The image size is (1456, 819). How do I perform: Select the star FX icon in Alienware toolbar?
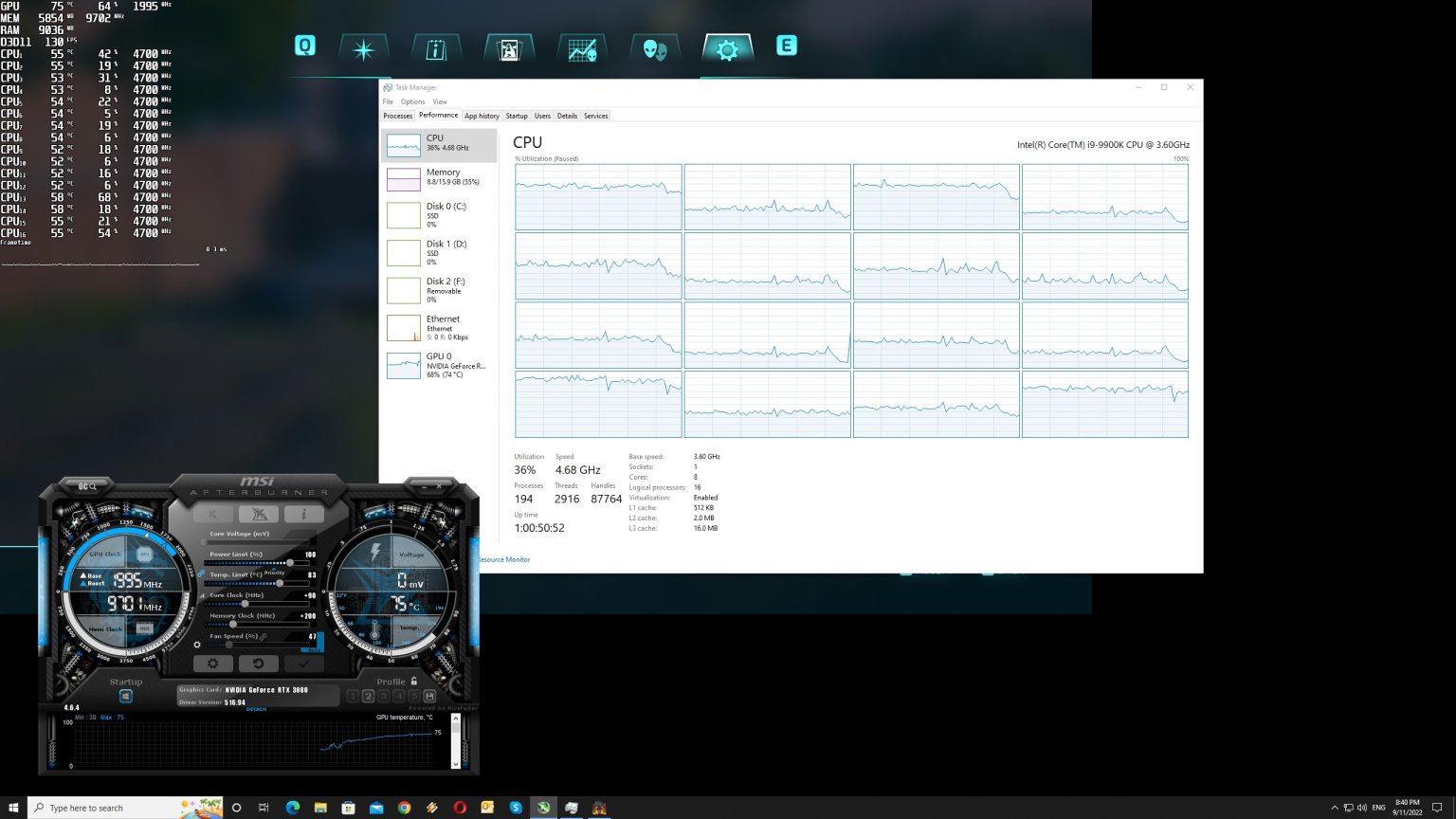click(x=364, y=47)
